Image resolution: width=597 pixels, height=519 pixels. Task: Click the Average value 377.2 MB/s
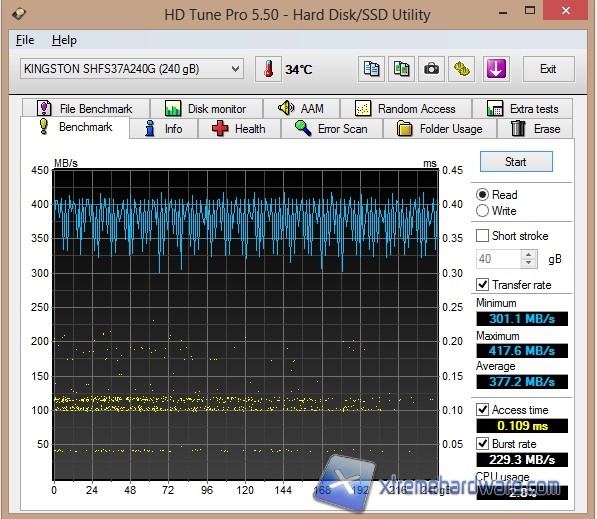(522, 382)
